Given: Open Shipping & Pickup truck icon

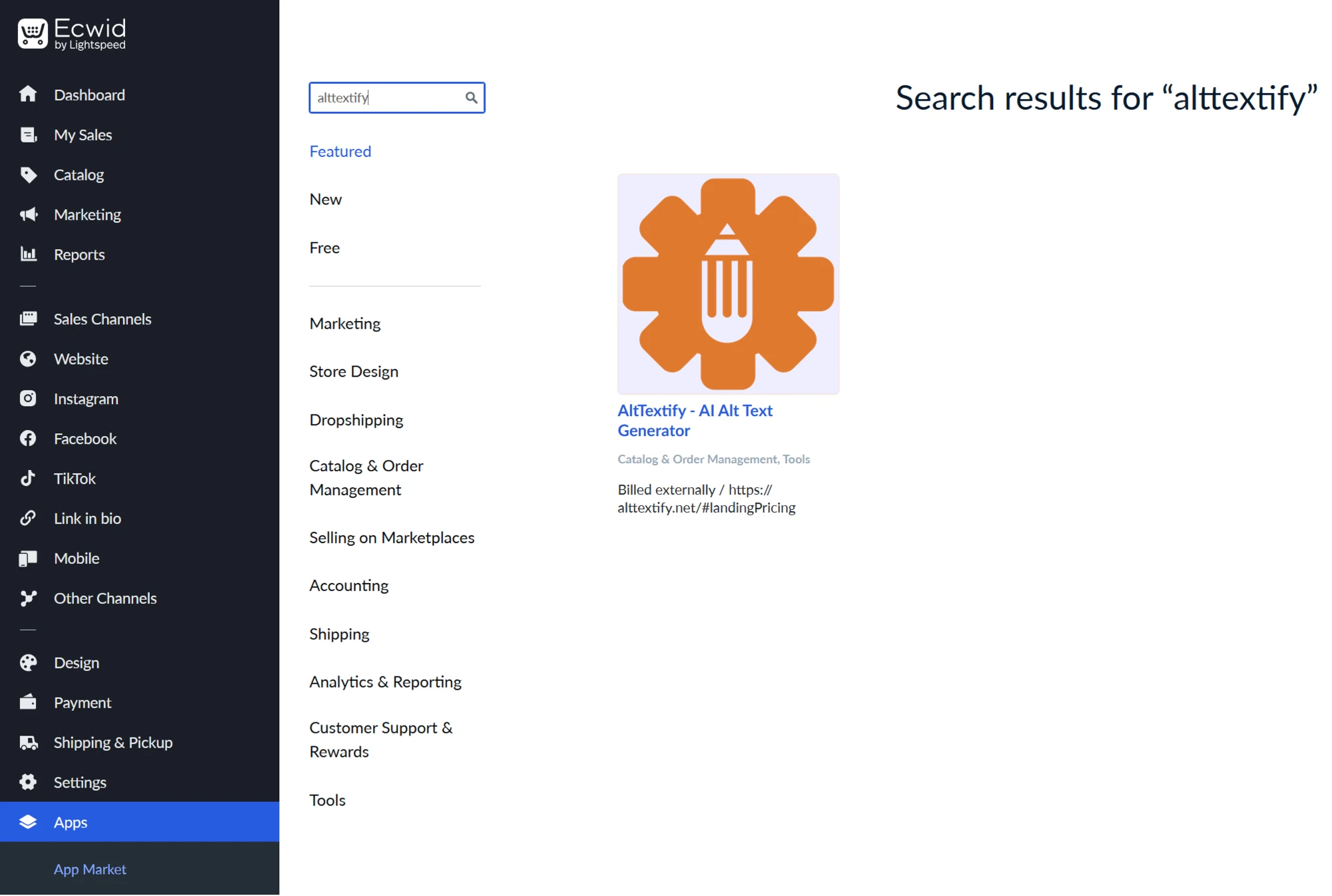Looking at the screenshot, I should click(29, 742).
